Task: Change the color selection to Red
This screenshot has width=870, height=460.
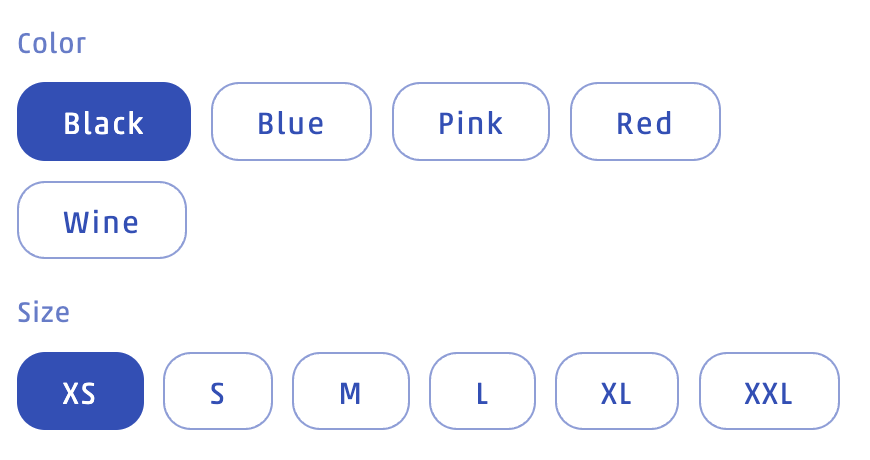Action: point(645,122)
